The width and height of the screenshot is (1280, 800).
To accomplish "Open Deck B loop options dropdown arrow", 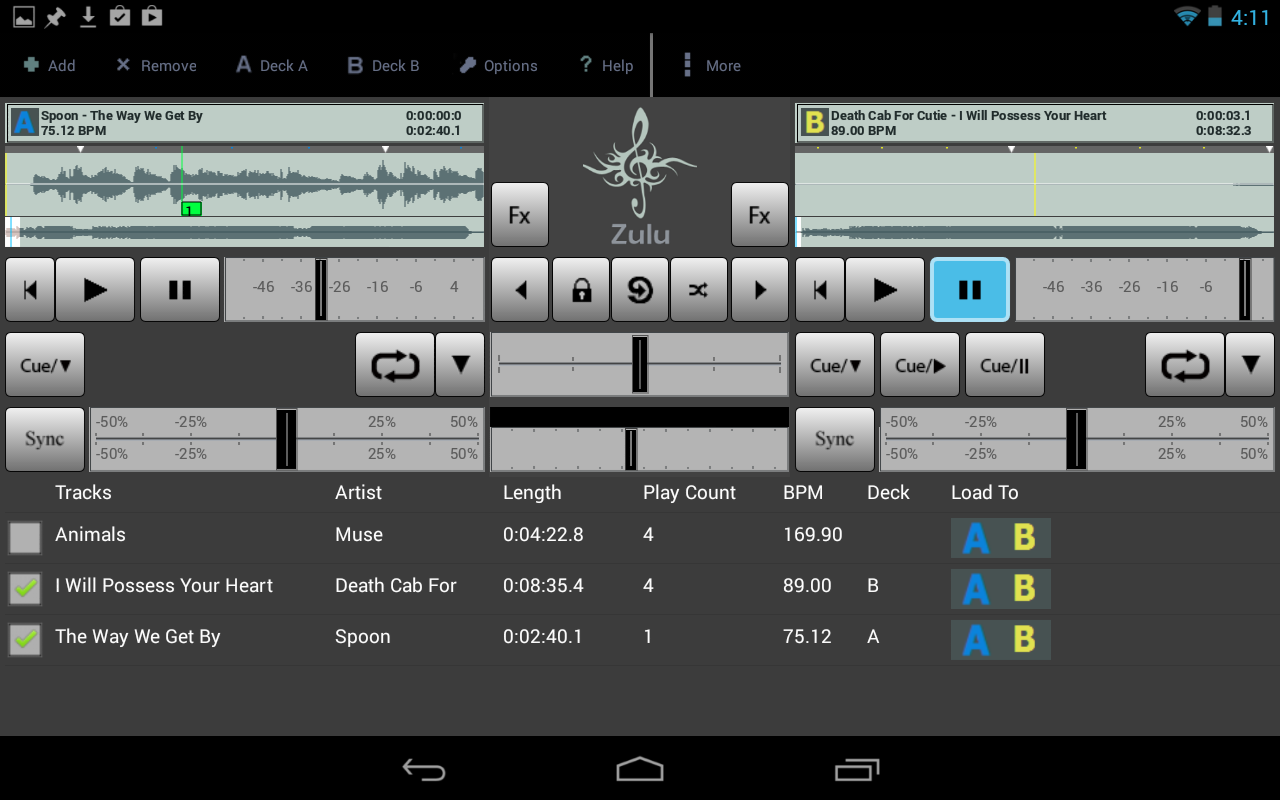I will pos(1250,365).
